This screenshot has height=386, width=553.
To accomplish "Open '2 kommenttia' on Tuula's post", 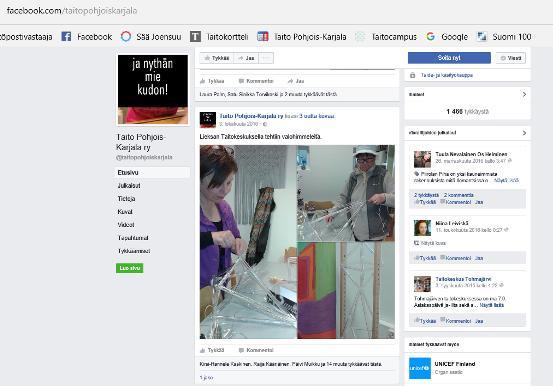I will pos(458,195).
